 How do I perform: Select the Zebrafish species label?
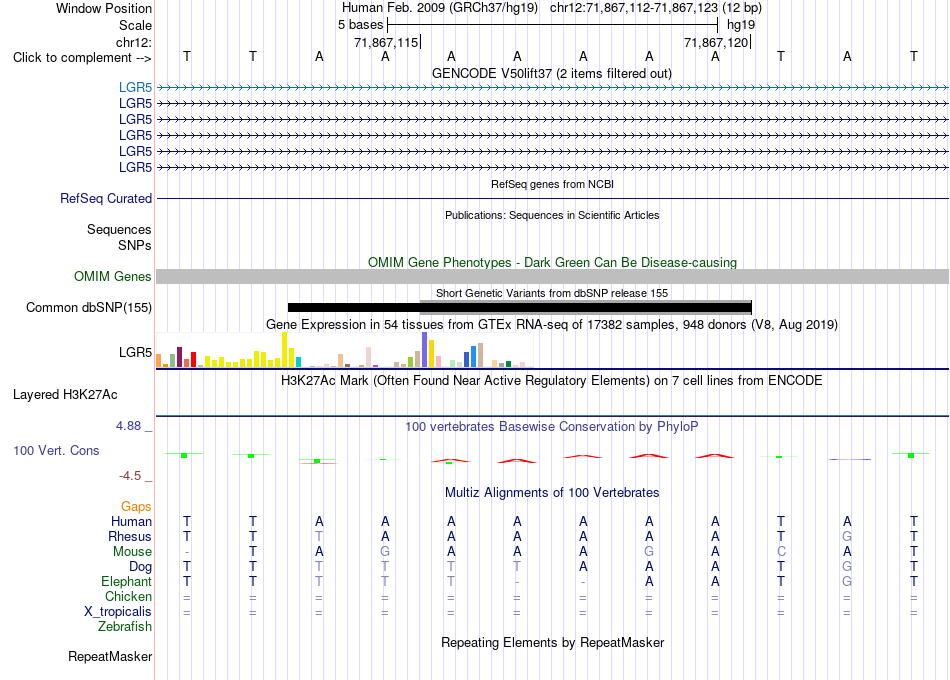[125, 626]
